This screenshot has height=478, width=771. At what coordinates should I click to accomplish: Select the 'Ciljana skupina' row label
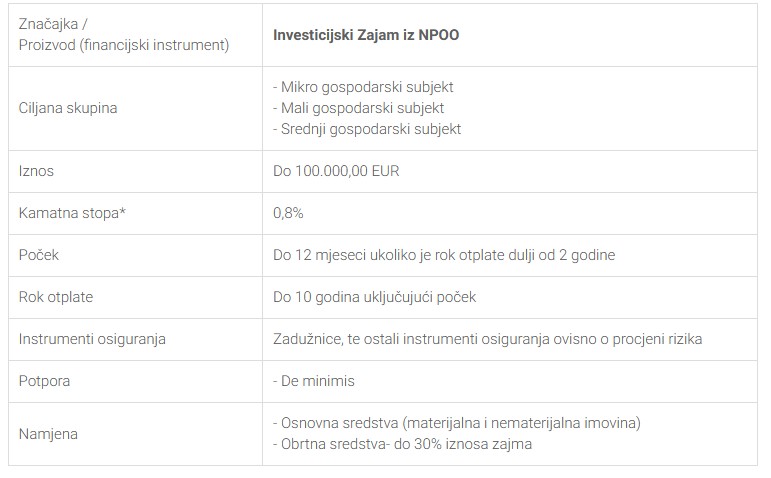pos(68,107)
